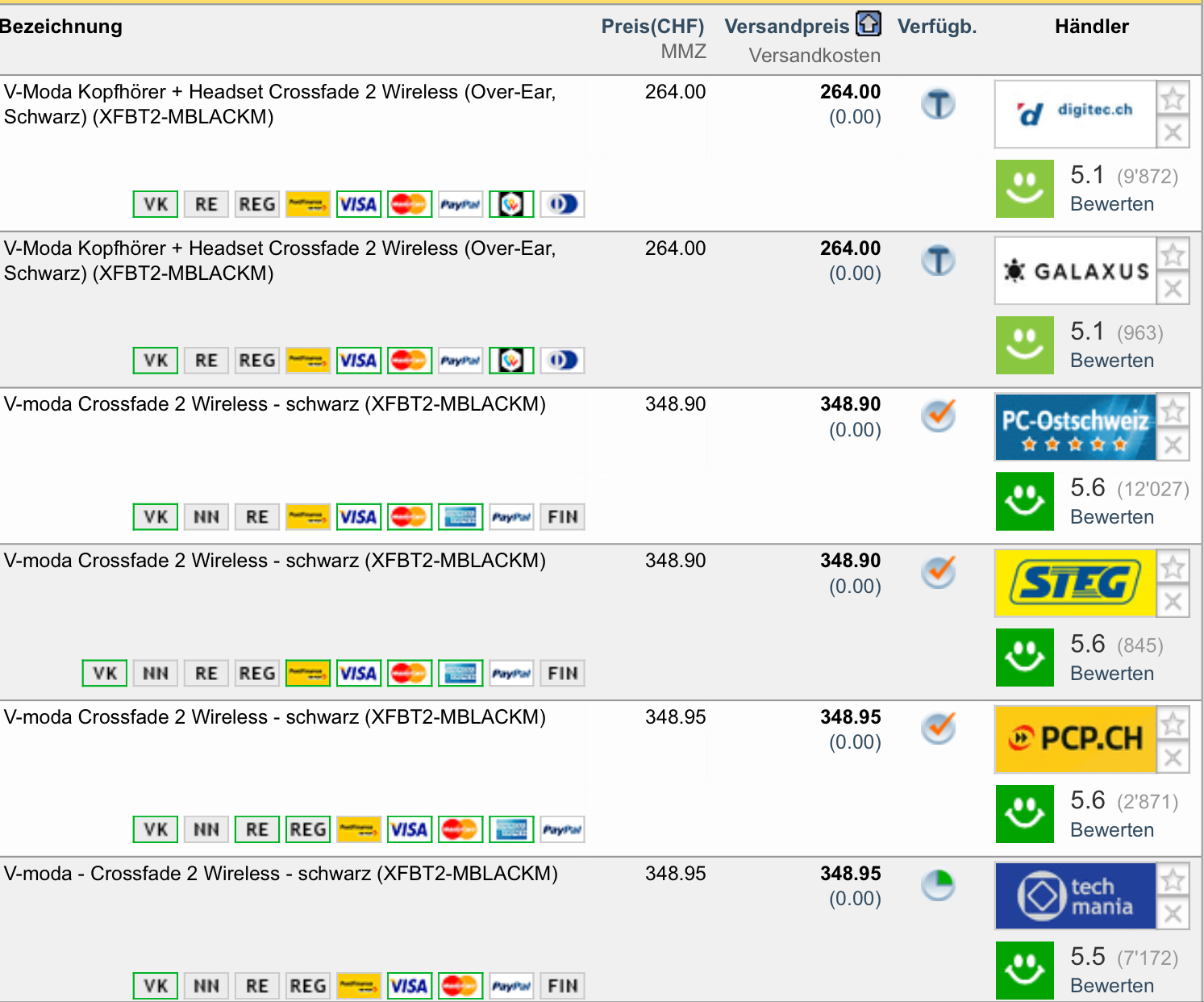Click the PCP.CH shop logo
This screenshot has height=1002, width=1204.
(1075, 739)
